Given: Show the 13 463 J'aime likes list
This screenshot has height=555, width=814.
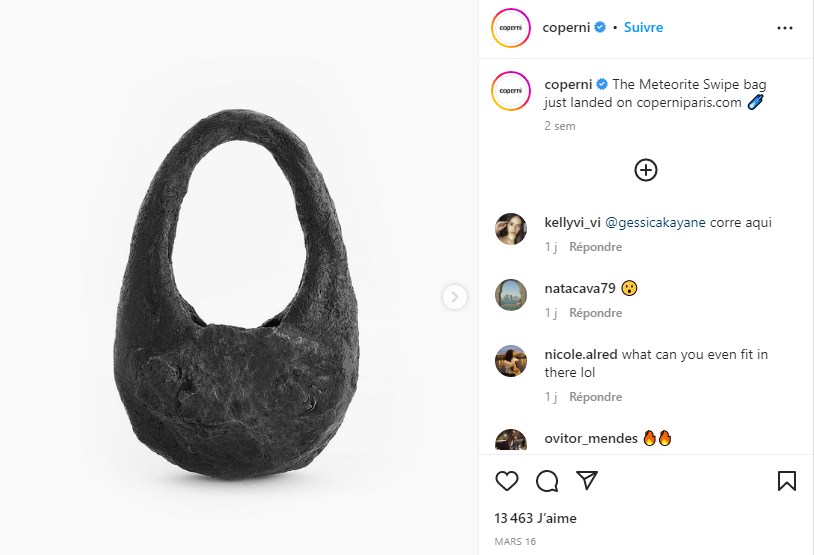Looking at the screenshot, I should click(x=535, y=518).
